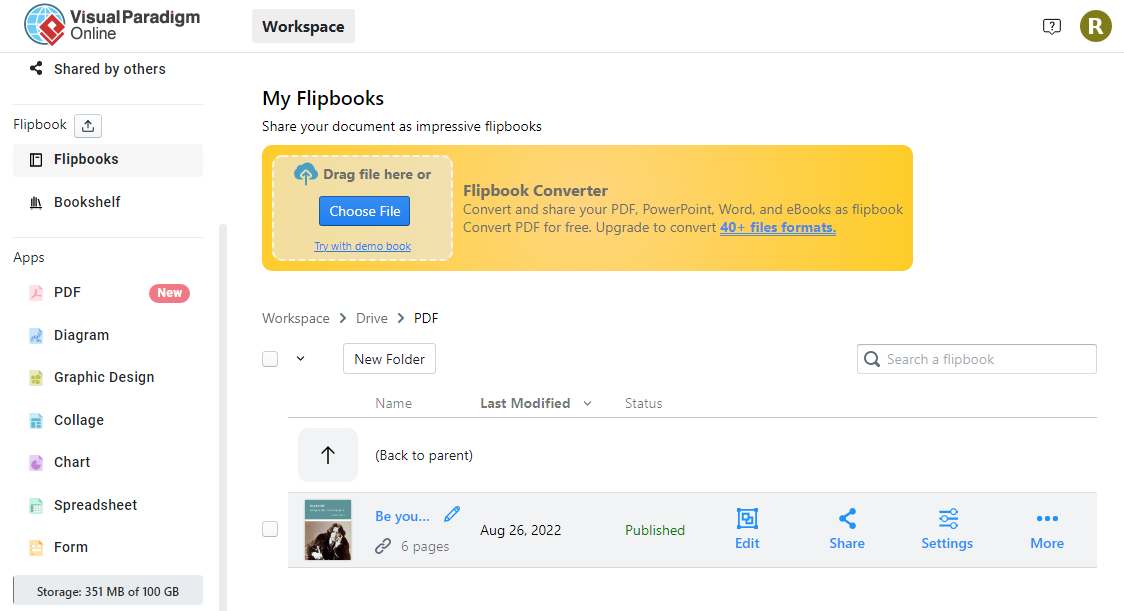Viewport: 1124px width, 611px height.
Task: Click the Edit flipbook icon
Action: [x=747, y=519]
